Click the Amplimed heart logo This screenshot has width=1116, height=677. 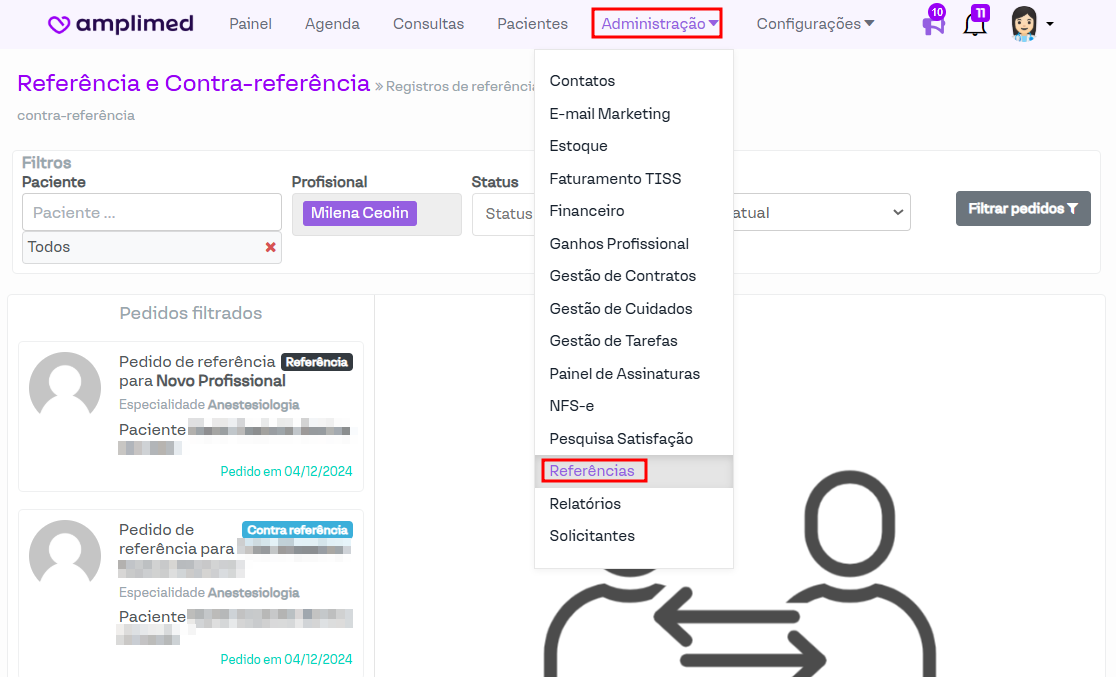click(x=60, y=25)
